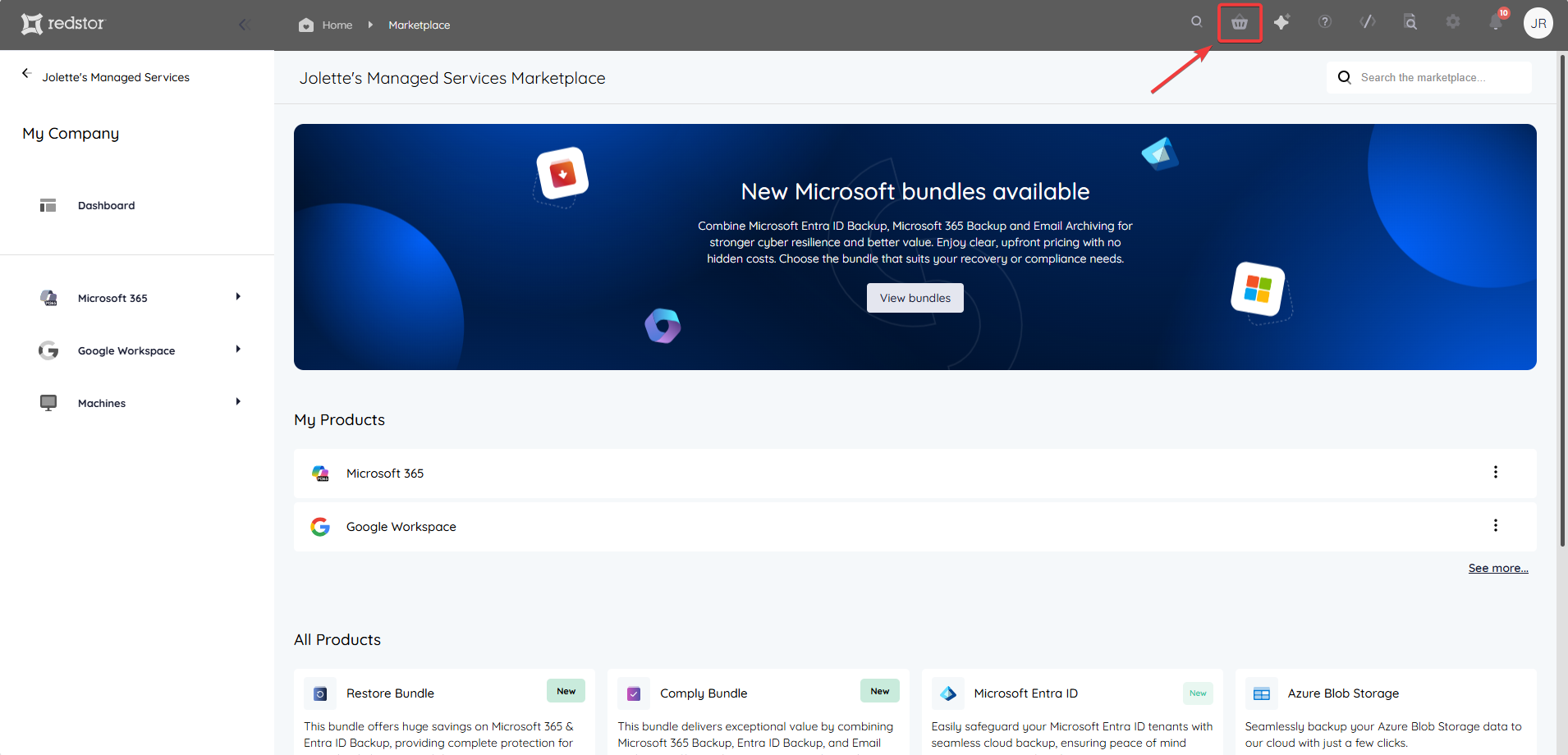1568x755 pixels.
Task: Click the Comply Bundle card icon
Action: click(x=634, y=693)
